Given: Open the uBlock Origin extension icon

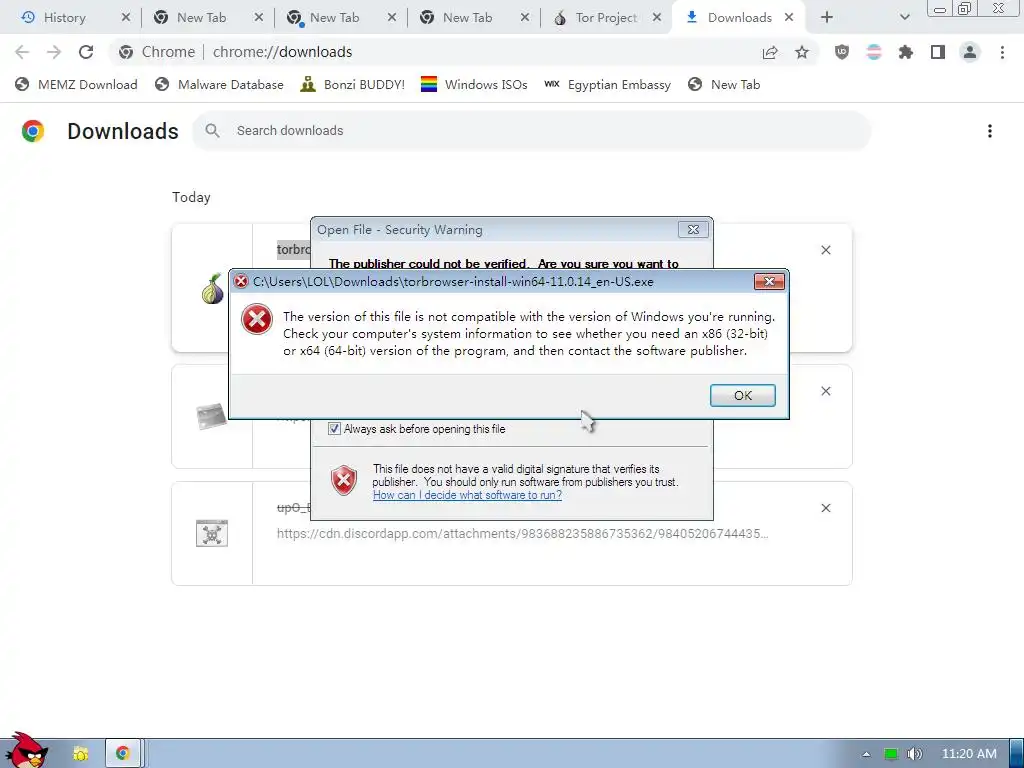Looking at the screenshot, I should coord(842,52).
